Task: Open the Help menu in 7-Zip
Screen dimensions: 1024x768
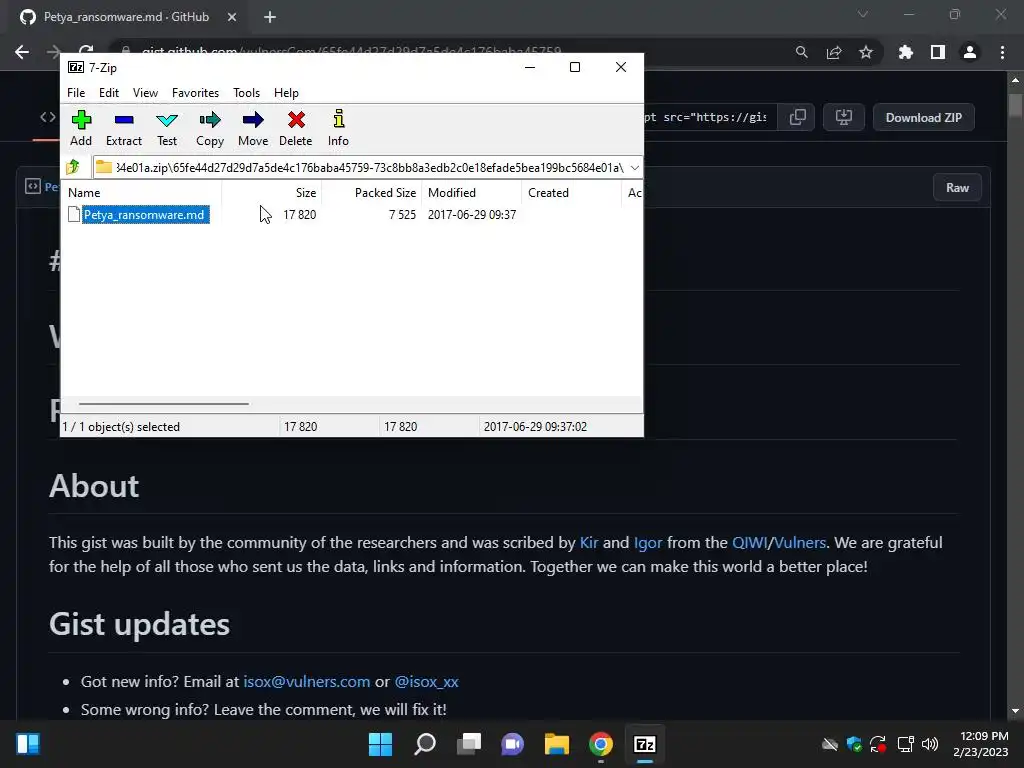Action: 286,93
